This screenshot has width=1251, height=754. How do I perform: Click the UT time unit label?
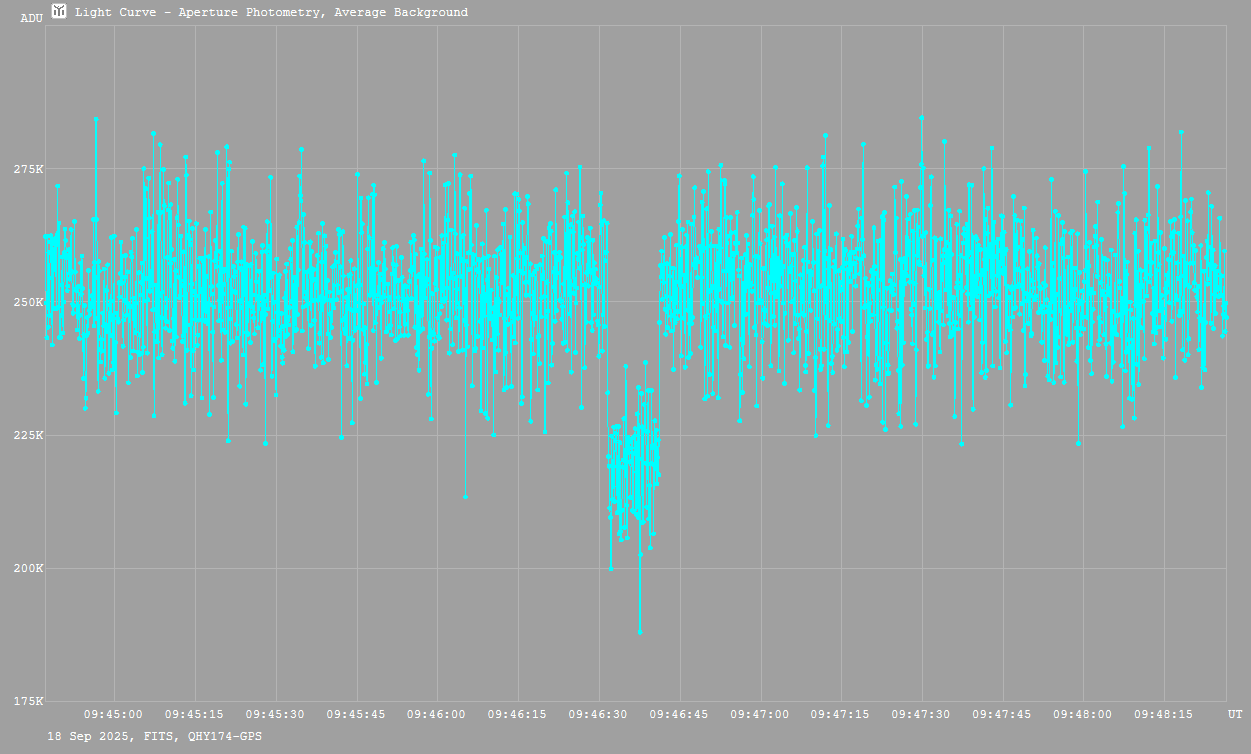tap(1235, 715)
